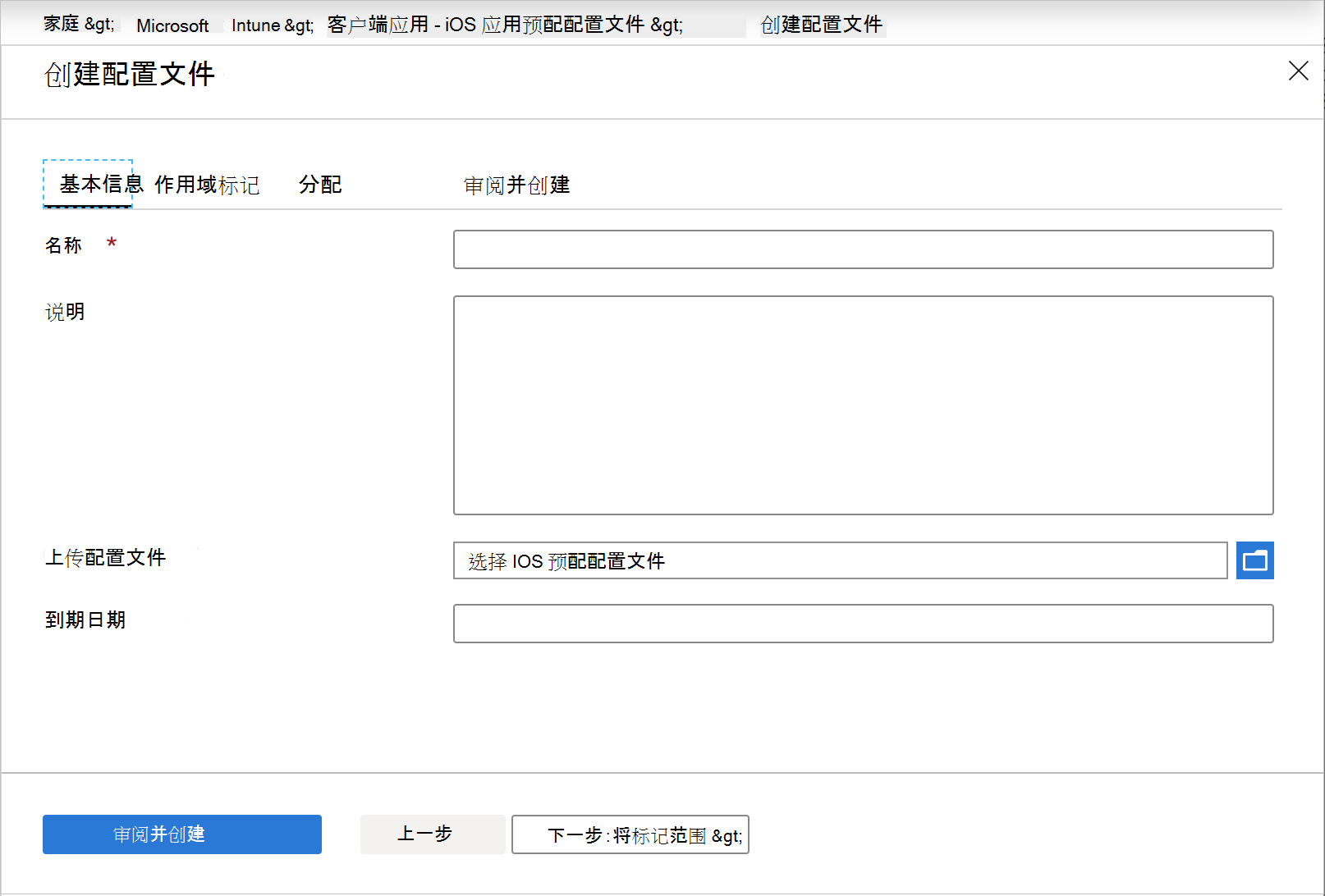Click the blue 审阅并创建 button

[x=182, y=834]
